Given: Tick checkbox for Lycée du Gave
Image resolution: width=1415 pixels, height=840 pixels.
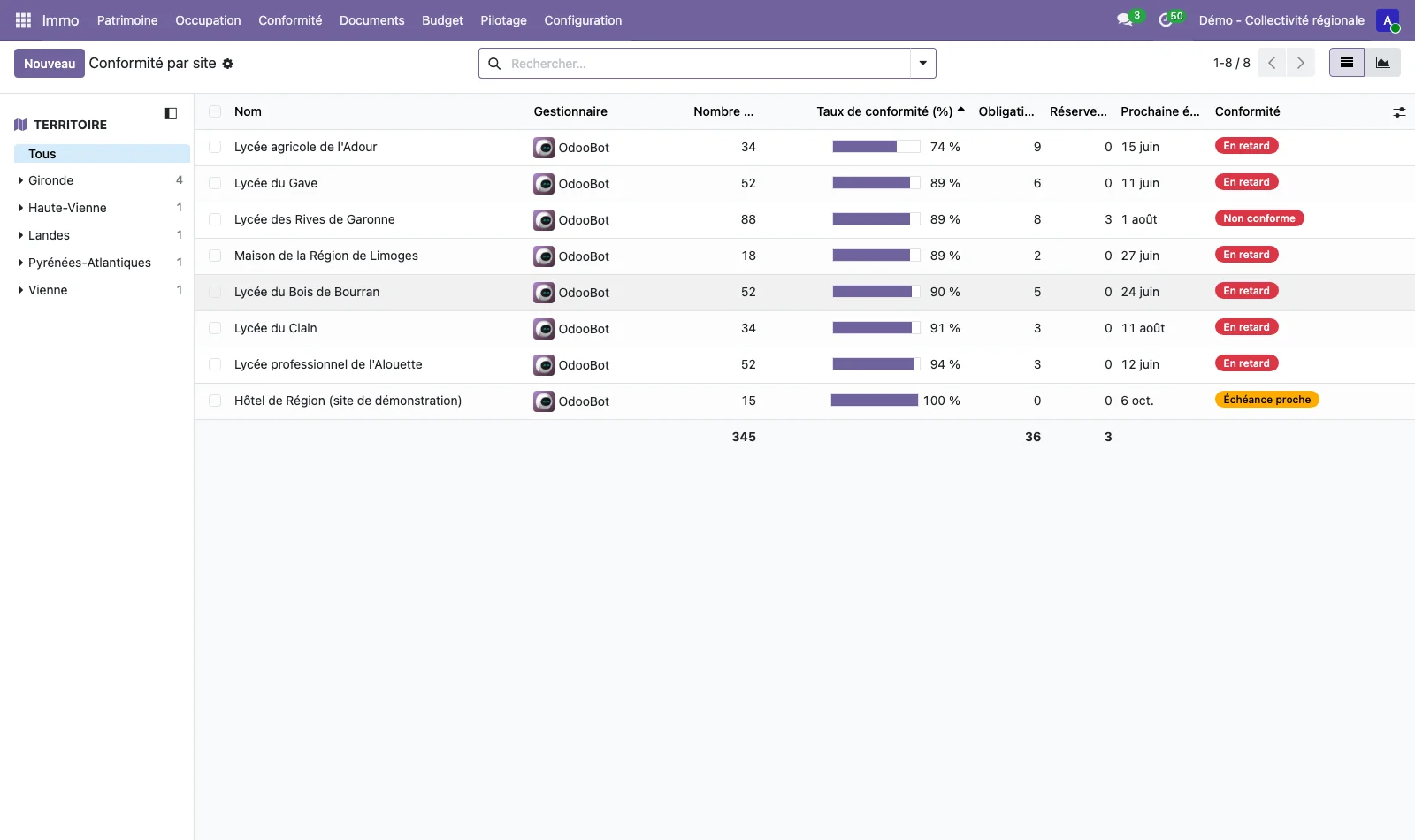Looking at the screenshot, I should click(215, 183).
